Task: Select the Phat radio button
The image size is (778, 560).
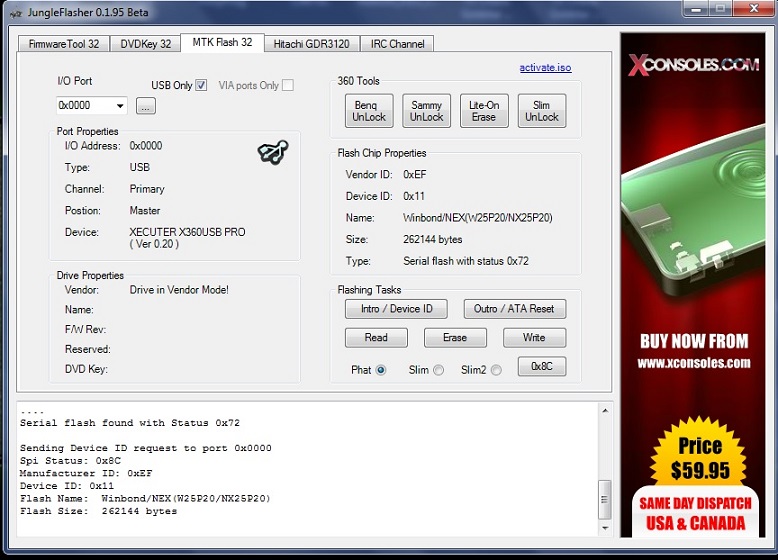Action: pos(381,370)
